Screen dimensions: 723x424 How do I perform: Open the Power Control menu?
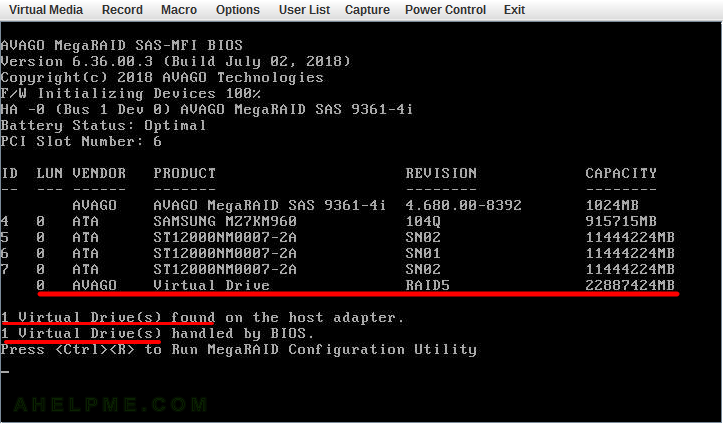[445, 10]
